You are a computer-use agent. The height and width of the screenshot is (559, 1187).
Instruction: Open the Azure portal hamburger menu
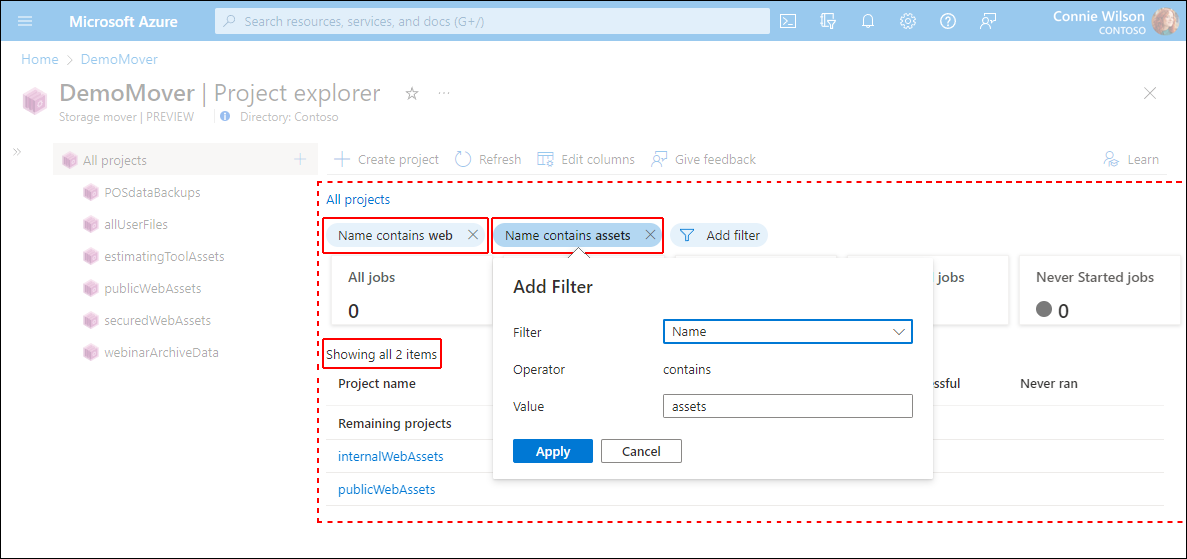click(x=25, y=21)
